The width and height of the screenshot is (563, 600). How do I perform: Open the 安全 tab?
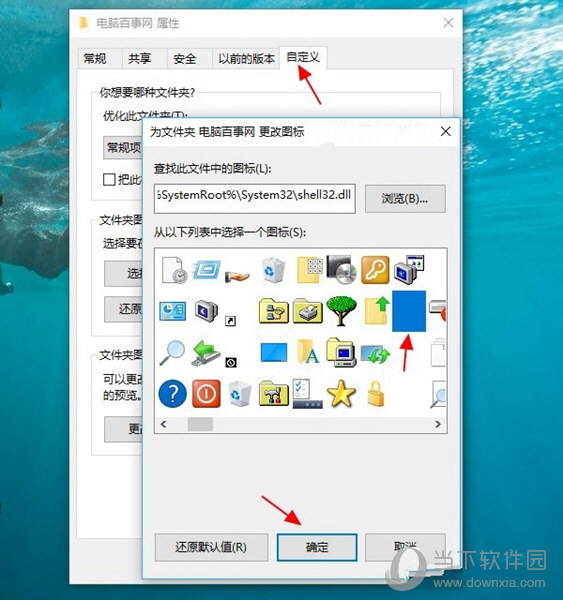184,59
